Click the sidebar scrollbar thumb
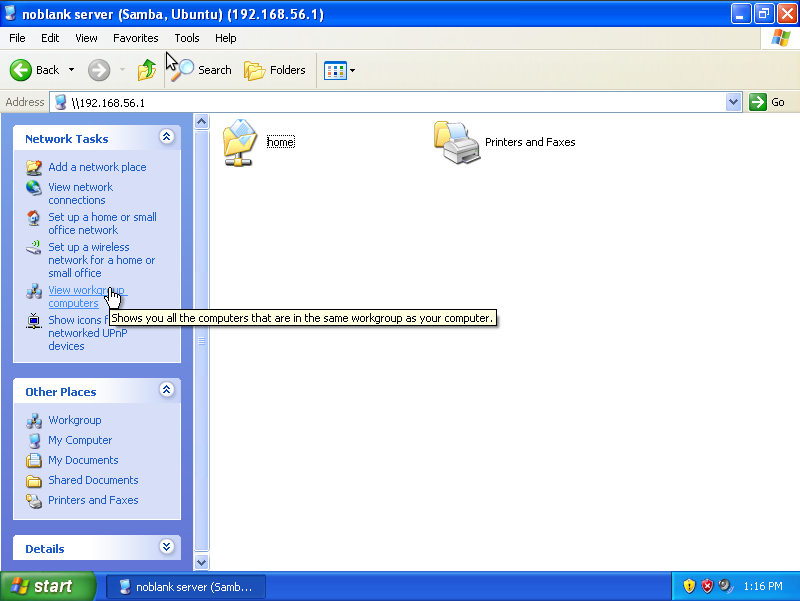Image resolution: width=800 pixels, height=601 pixels. (202, 341)
